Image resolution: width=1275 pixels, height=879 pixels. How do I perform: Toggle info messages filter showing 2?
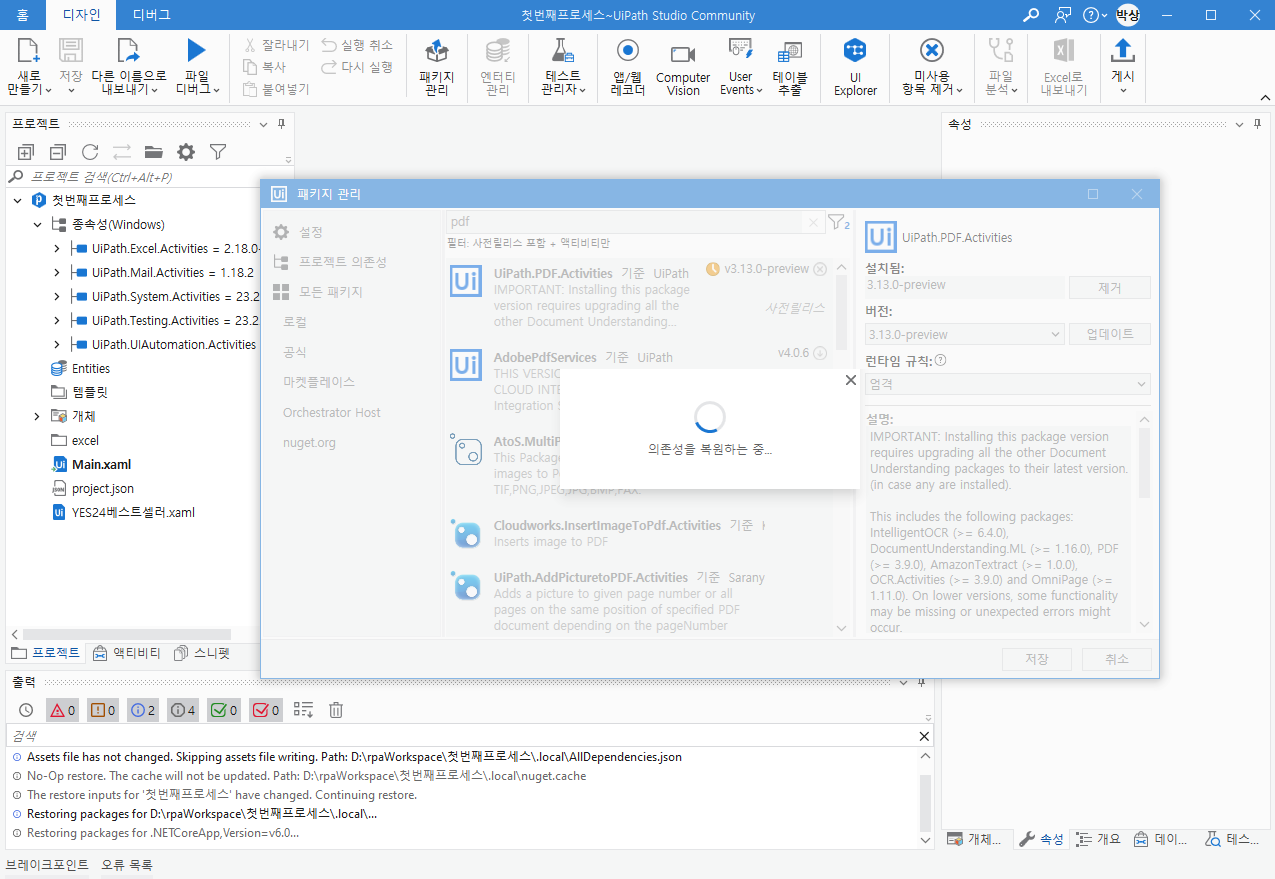[x=143, y=710]
